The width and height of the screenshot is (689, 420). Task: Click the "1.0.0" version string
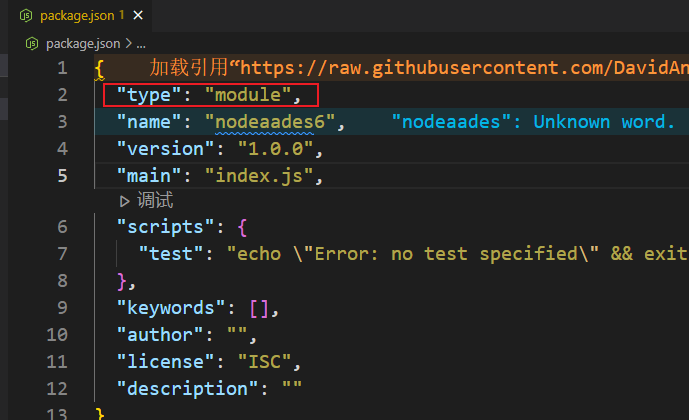click(x=276, y=149)
